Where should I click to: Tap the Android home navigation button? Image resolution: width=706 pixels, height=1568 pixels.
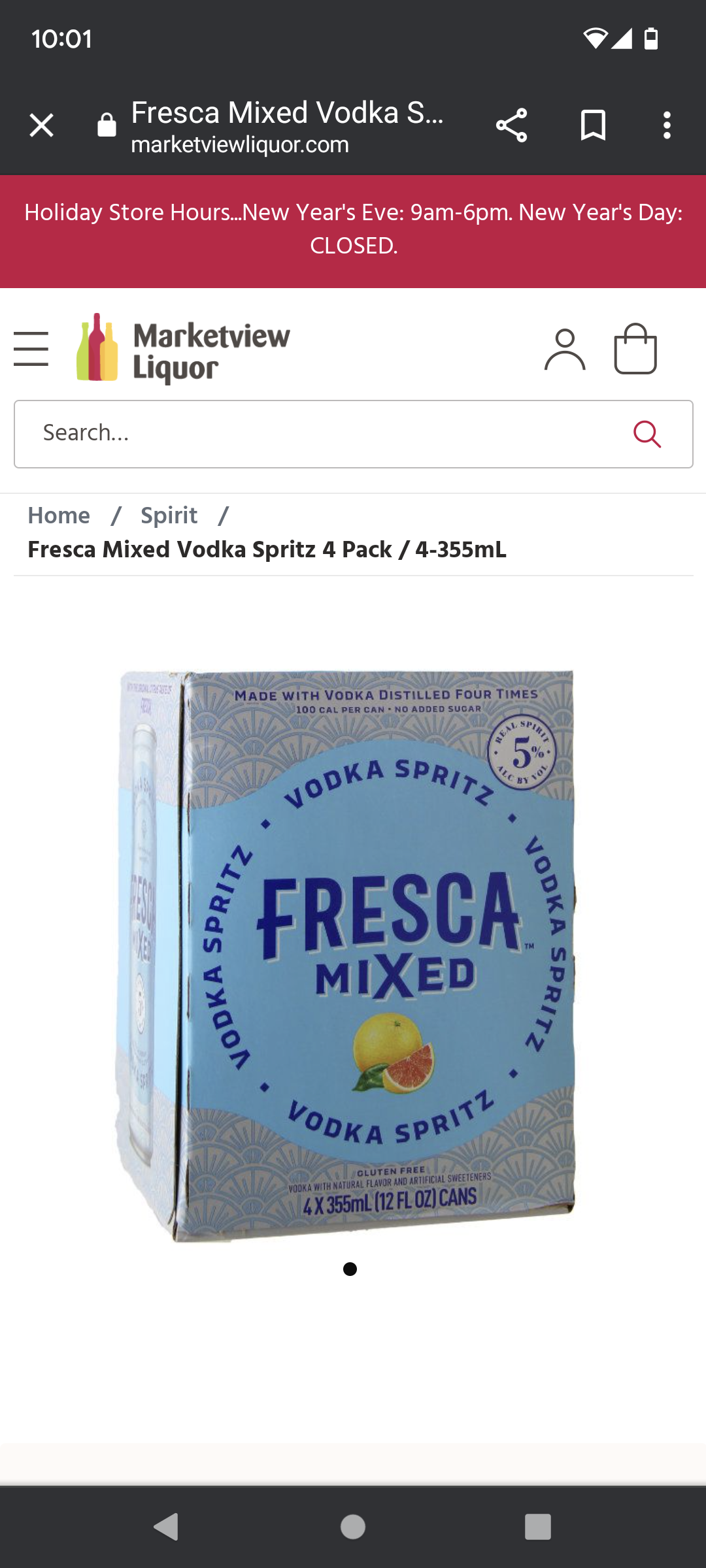pos(353,1527)
